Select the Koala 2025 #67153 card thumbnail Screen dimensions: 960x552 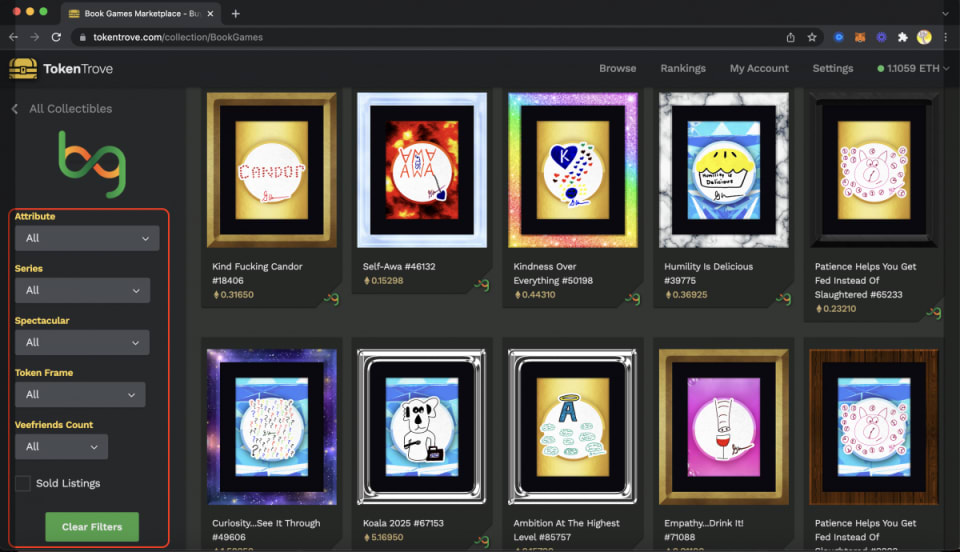pos(421,428)
